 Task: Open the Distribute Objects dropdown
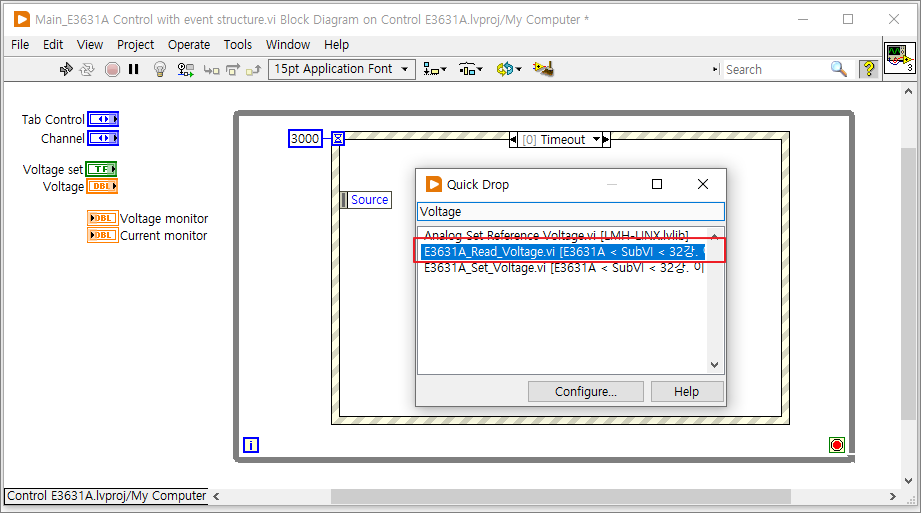pos(470,69)
